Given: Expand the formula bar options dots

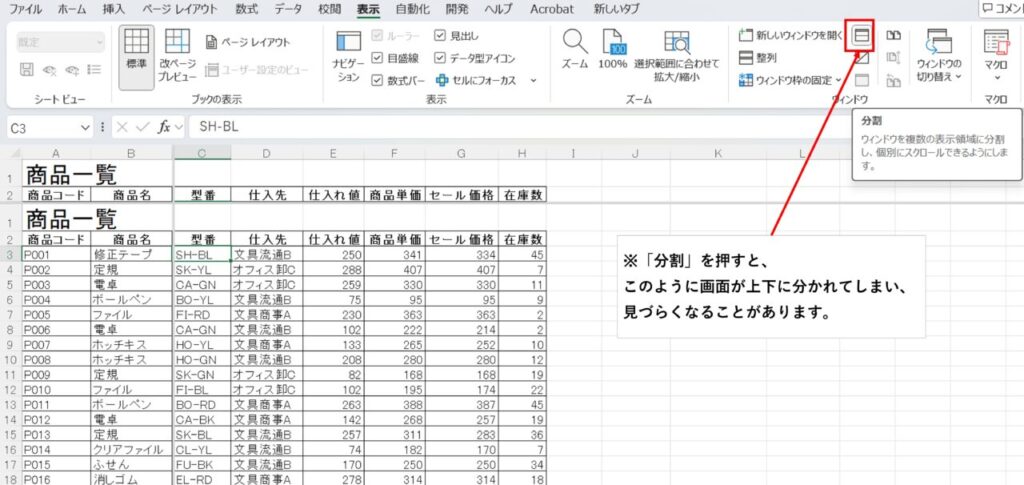Looking at the screenshot, I should coord(103,127).
